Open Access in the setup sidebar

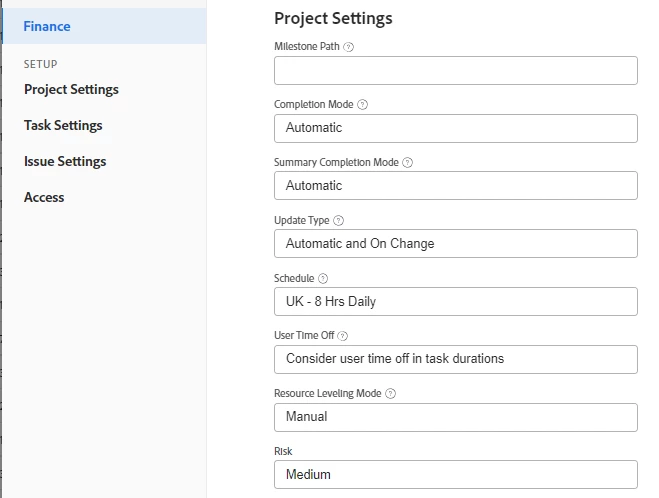[44, 197]
